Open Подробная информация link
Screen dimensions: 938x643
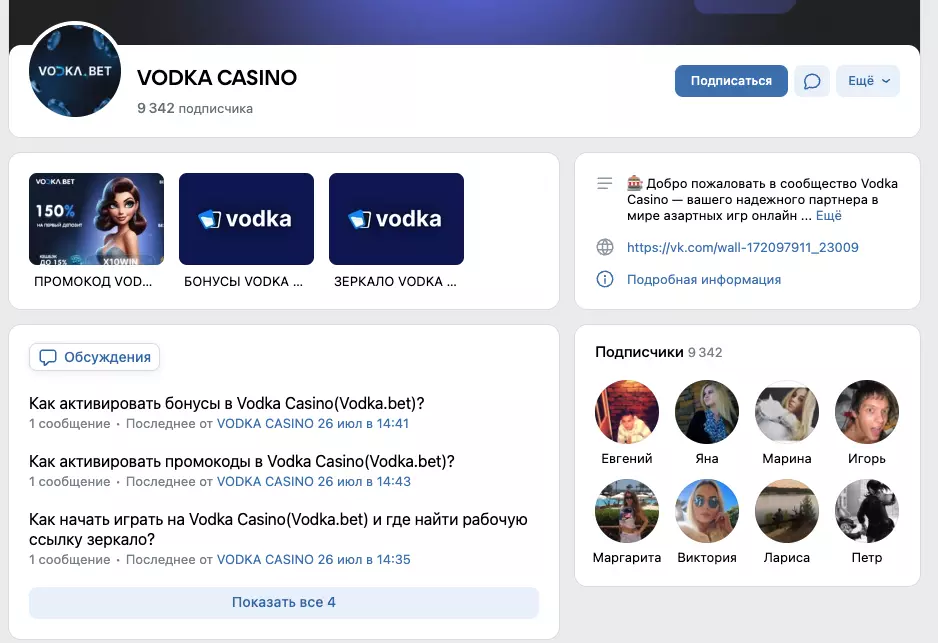click(x=703, y=279)
